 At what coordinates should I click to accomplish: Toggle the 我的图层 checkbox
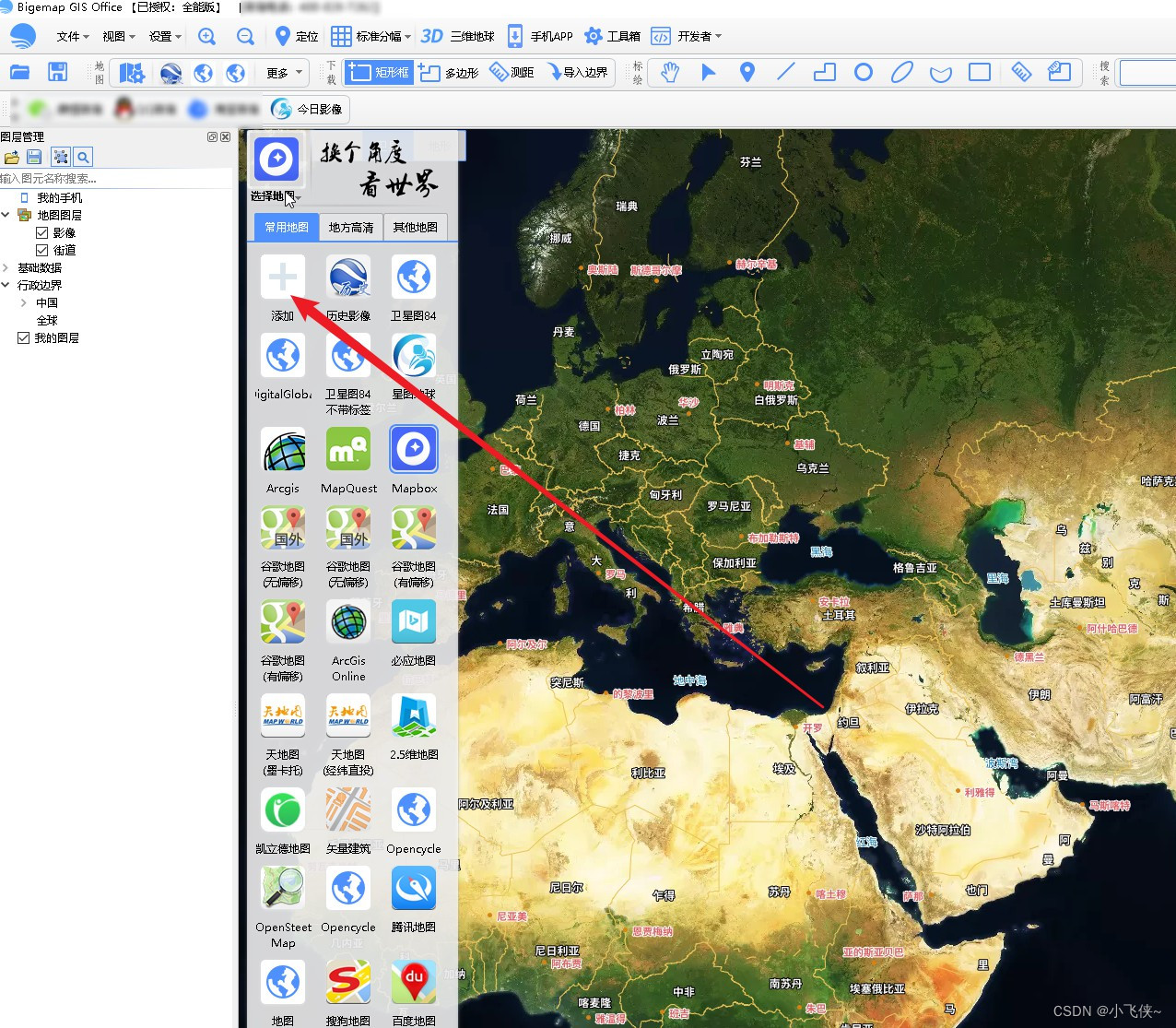pyautogui.click(x=24, y=337)
